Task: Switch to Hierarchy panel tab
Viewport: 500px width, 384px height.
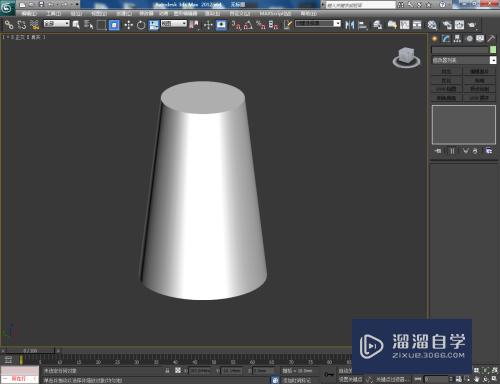Action: click(x=457, y=39)
